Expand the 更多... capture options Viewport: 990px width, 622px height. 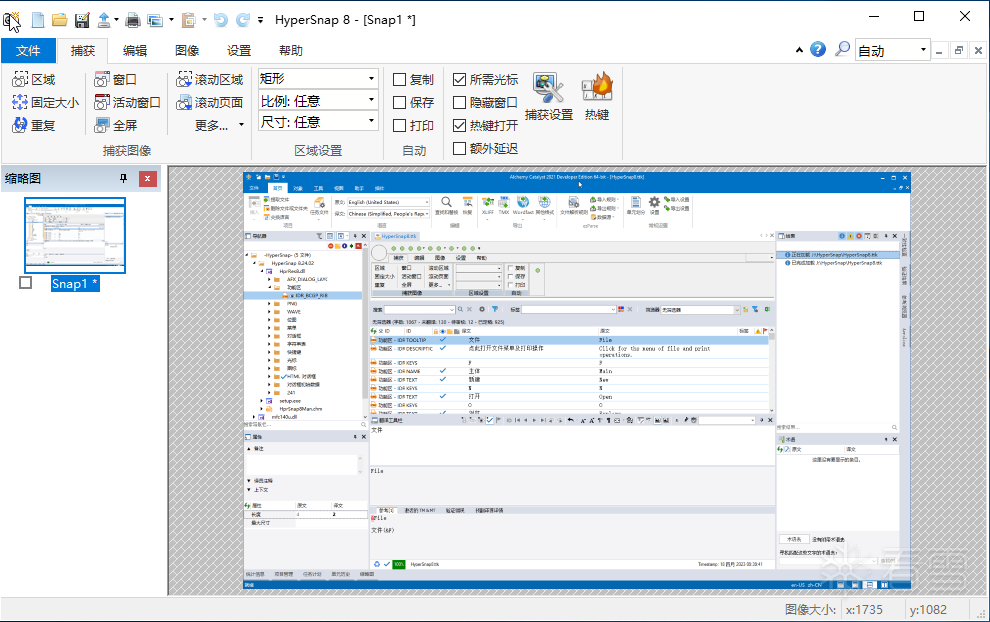pyautogui.click(x=219, y=125)
